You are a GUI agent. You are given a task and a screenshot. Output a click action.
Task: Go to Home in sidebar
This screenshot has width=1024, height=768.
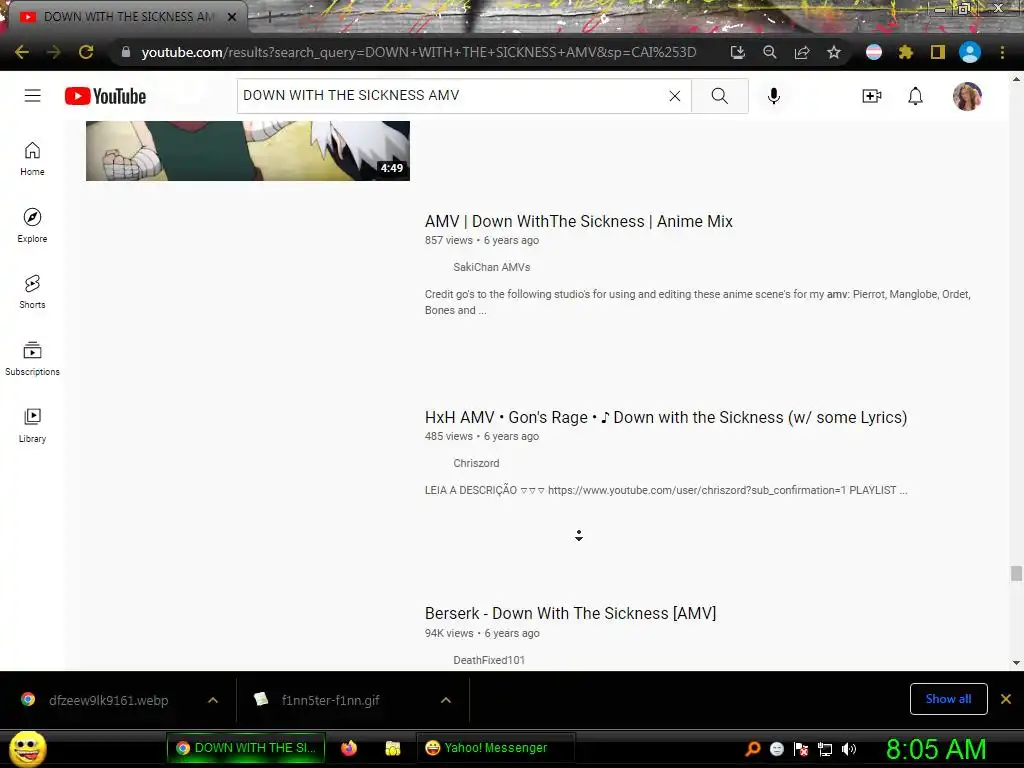(32, 159)
